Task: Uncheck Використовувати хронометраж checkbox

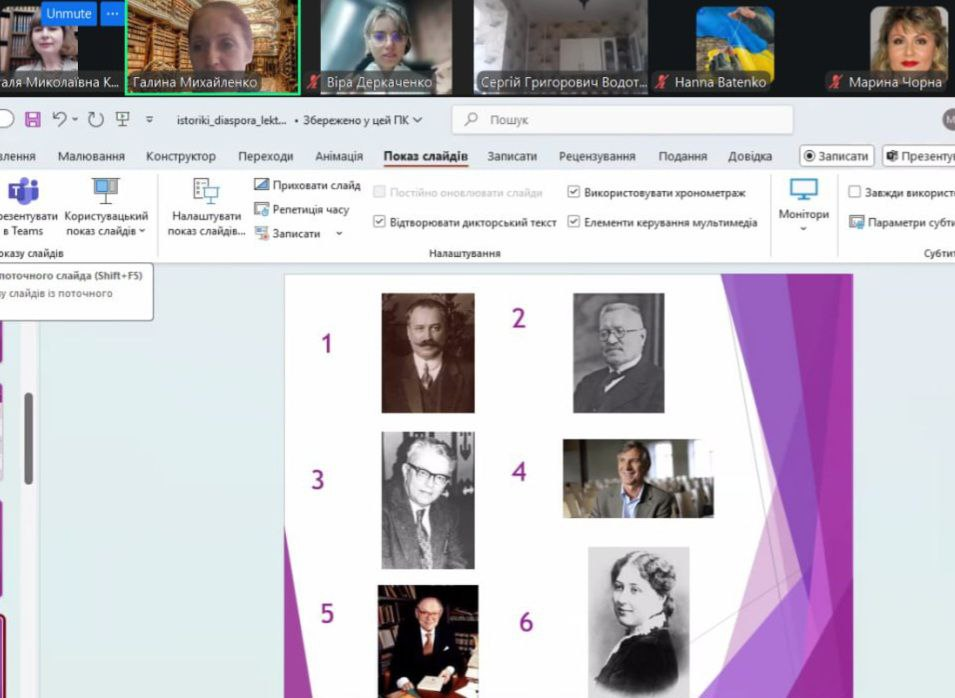Action: click(573, 192)
